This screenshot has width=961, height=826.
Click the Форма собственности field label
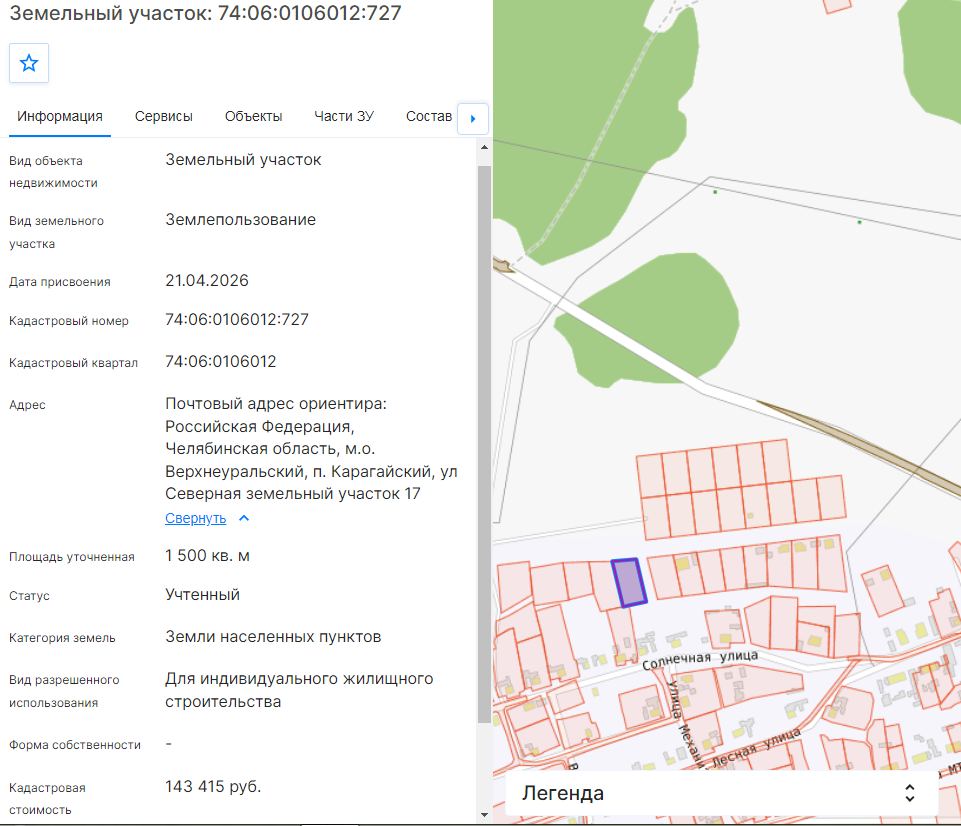[x=75, y=745]
